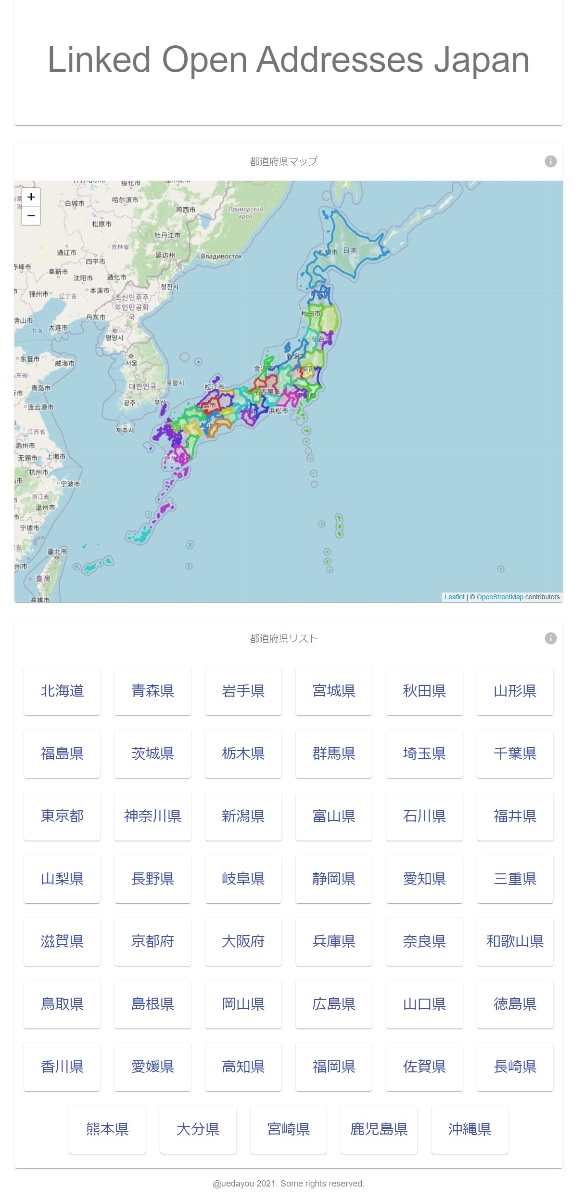Click the 大阪府 button
This screenshot has width=585, height=1200.
[243, 942]
